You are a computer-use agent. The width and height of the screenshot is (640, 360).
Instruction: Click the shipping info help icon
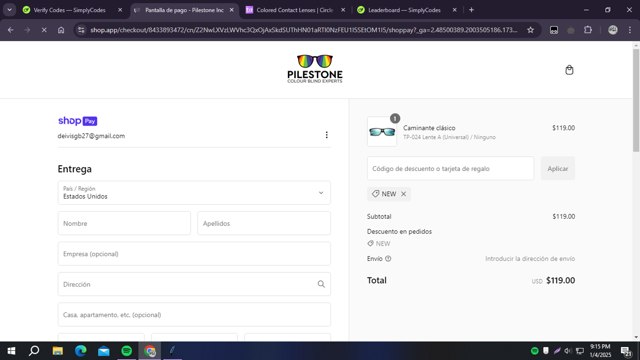point(388,259)
